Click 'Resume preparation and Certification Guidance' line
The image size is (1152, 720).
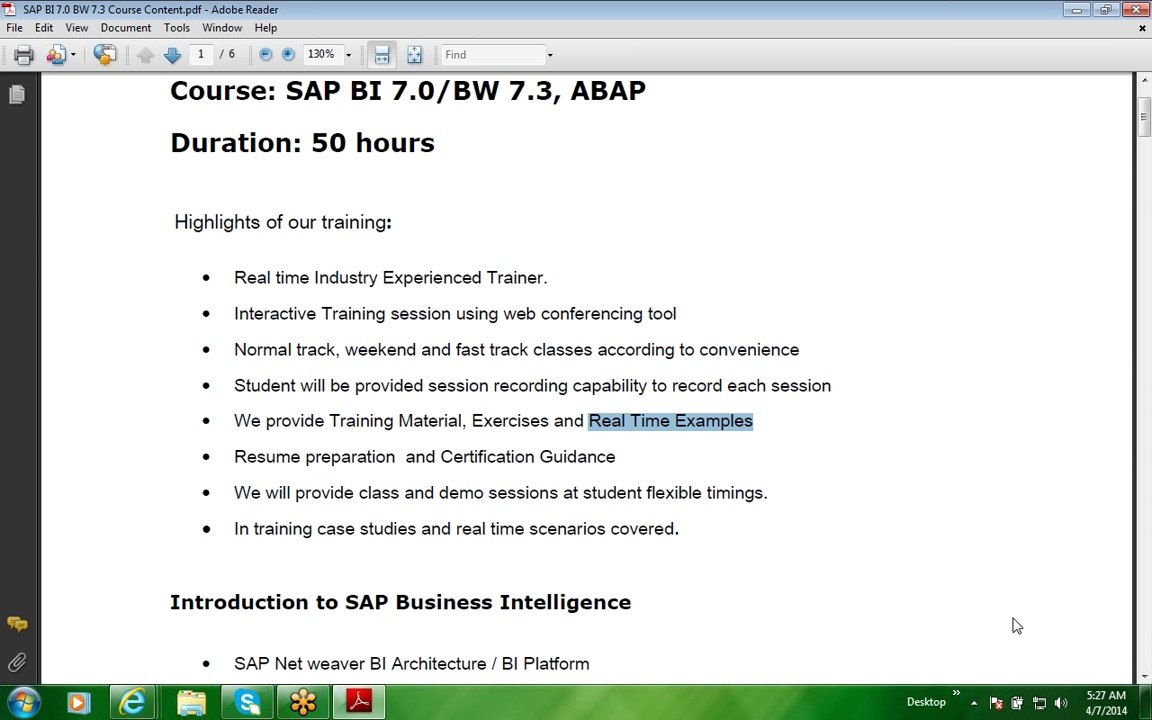click(x=425, y=457)
